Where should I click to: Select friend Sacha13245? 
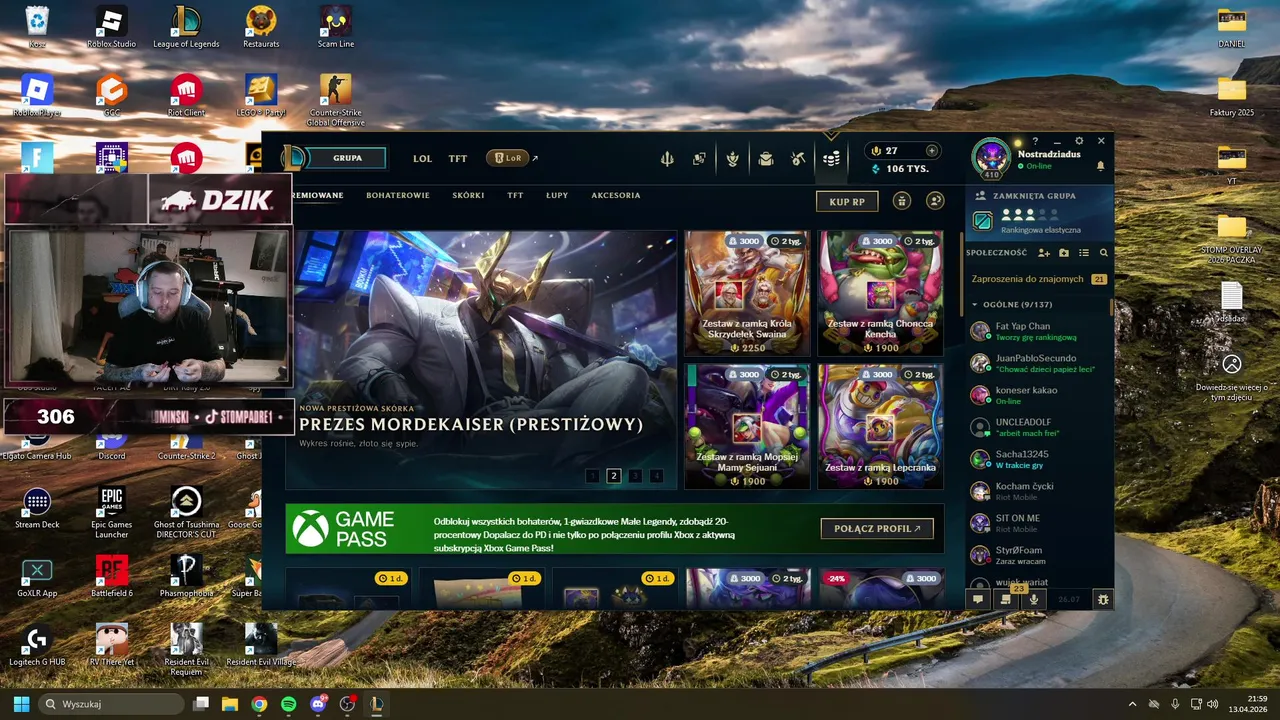click(x=1039, y=459)
